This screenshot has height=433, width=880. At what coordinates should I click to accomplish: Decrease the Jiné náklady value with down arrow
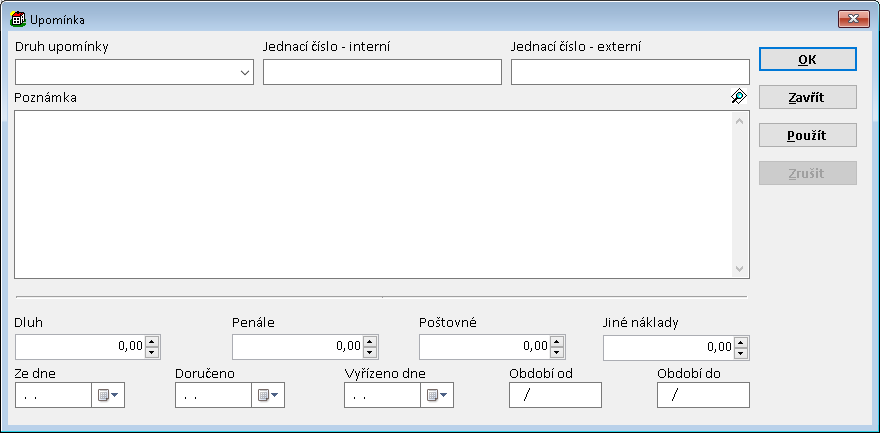tap(740, 352)
